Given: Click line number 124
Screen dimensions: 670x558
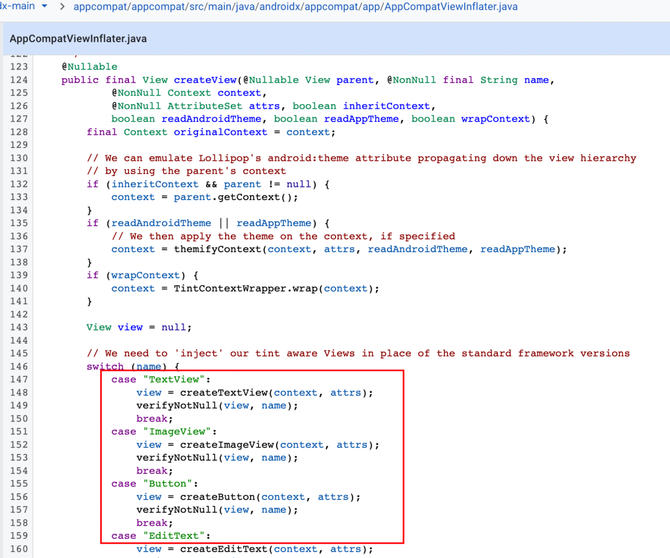Looking at the screenshot, I should tap(19, 80).
